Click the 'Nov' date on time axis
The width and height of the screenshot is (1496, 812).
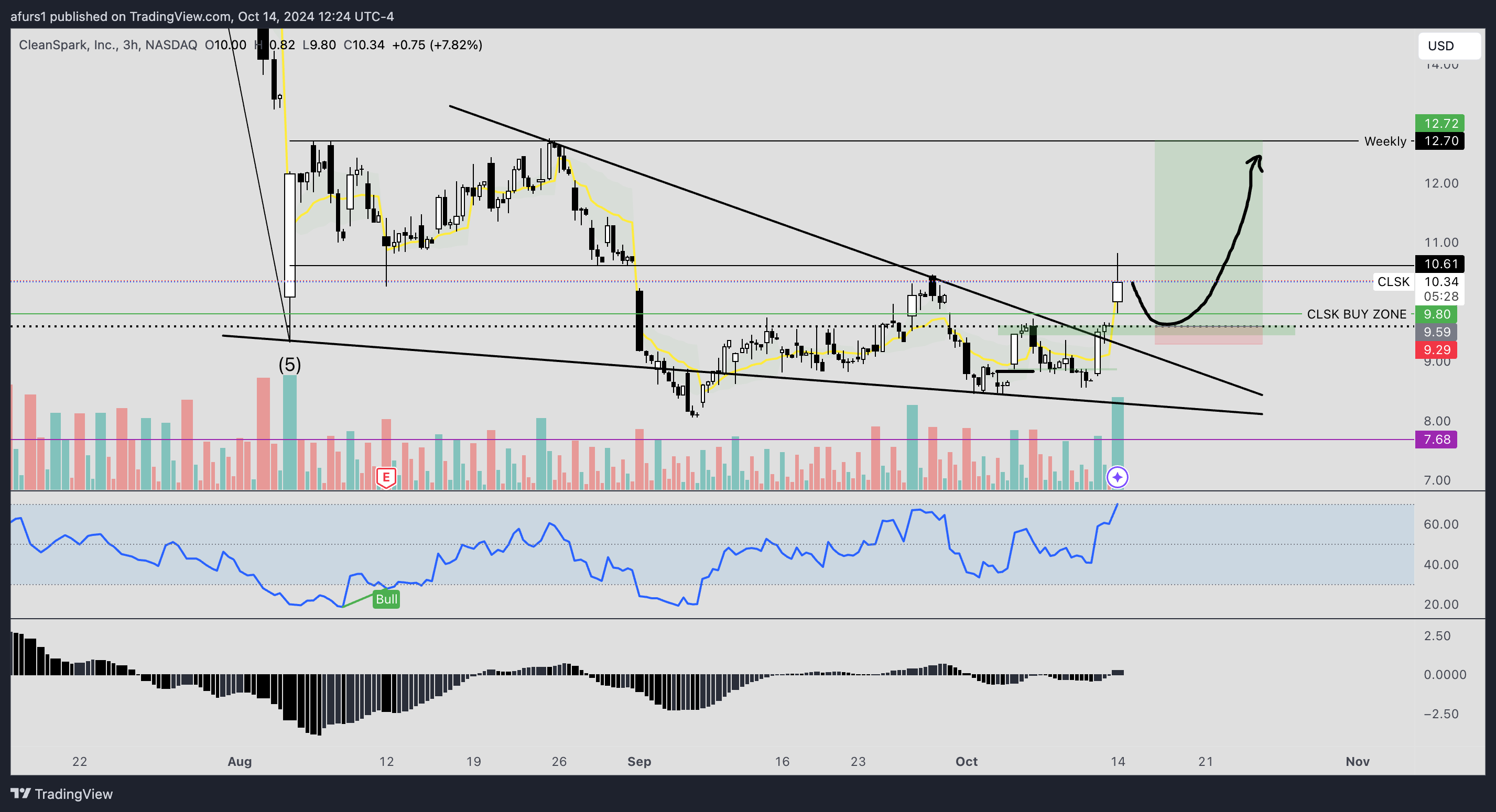pos(1357,762)
